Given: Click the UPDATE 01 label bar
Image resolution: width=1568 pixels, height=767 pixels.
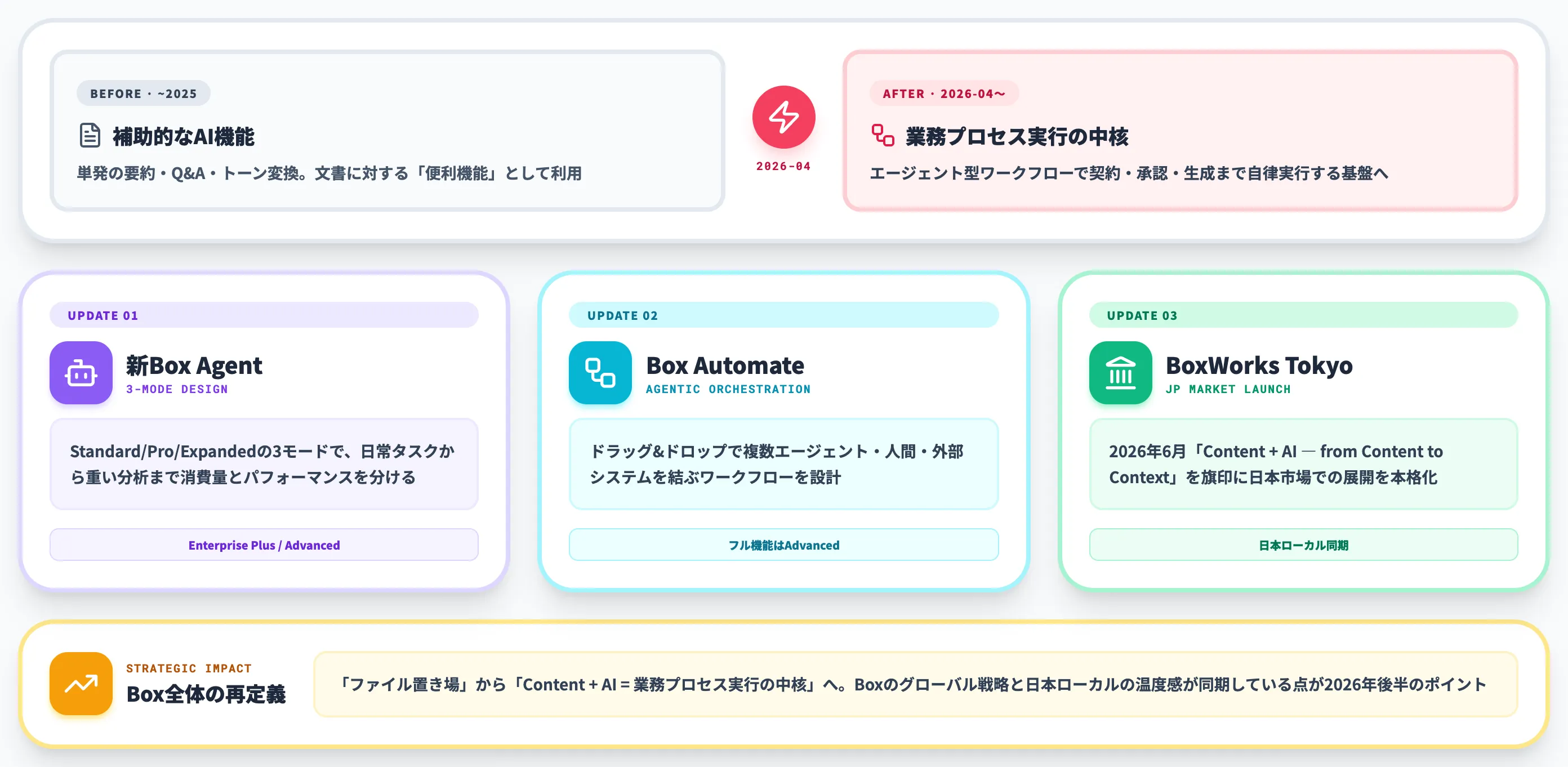Looking at the screenshot, I should coord(264,315).
